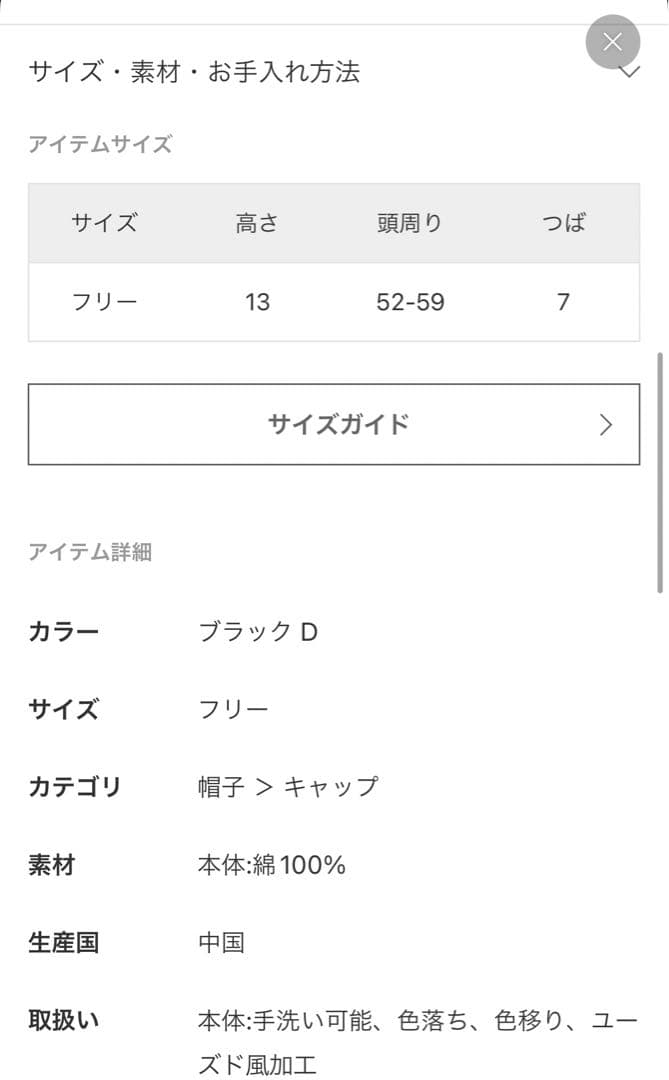Click the chevron arrow on サイズガイド button
The image size is (669, 1080).
click(x=605, y=424)
